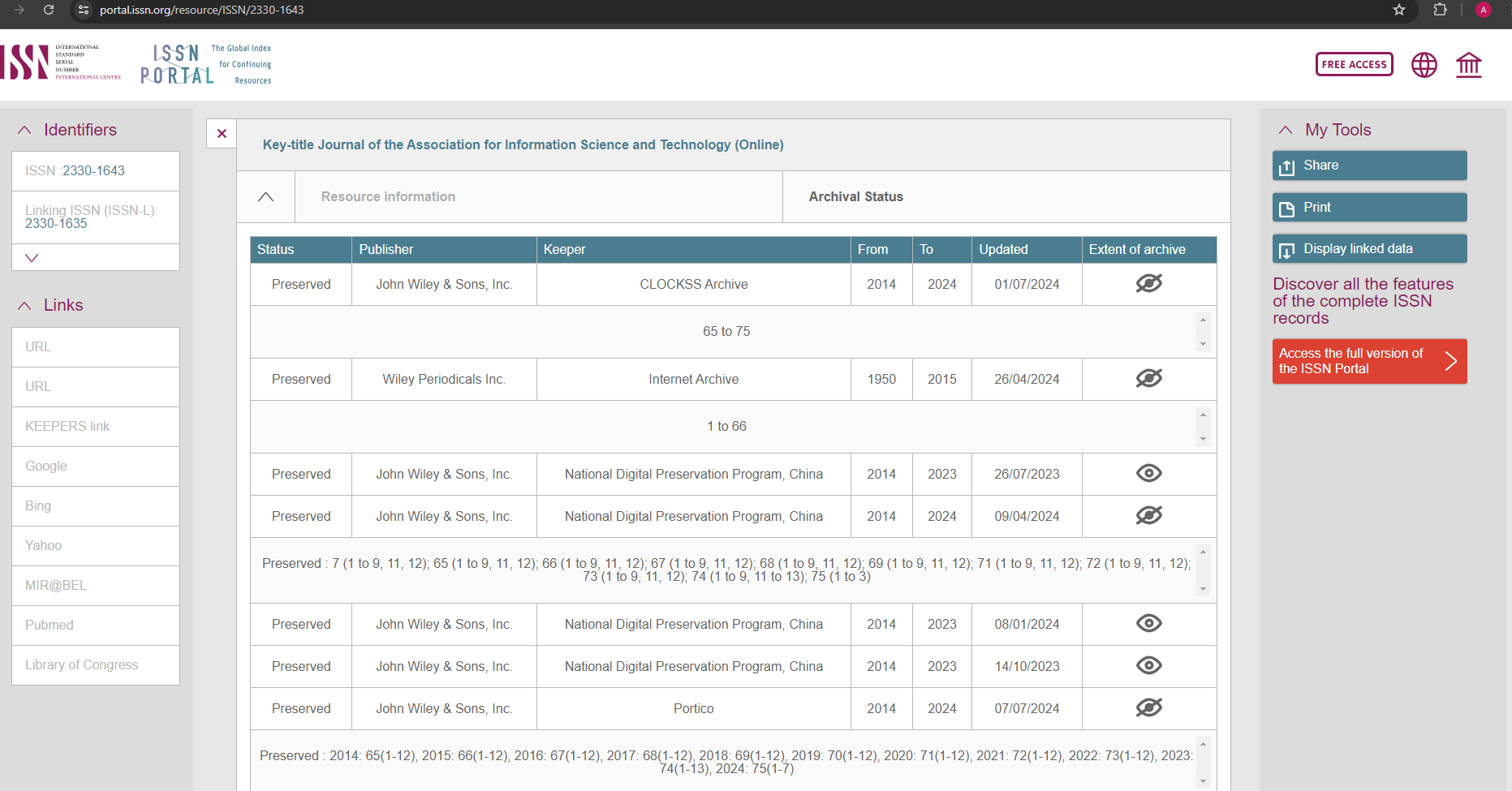The width and height of the screenshot is (1512, 791).
Task: Show extent of archive for CLOCKSS row
Action: point(1148,283)
